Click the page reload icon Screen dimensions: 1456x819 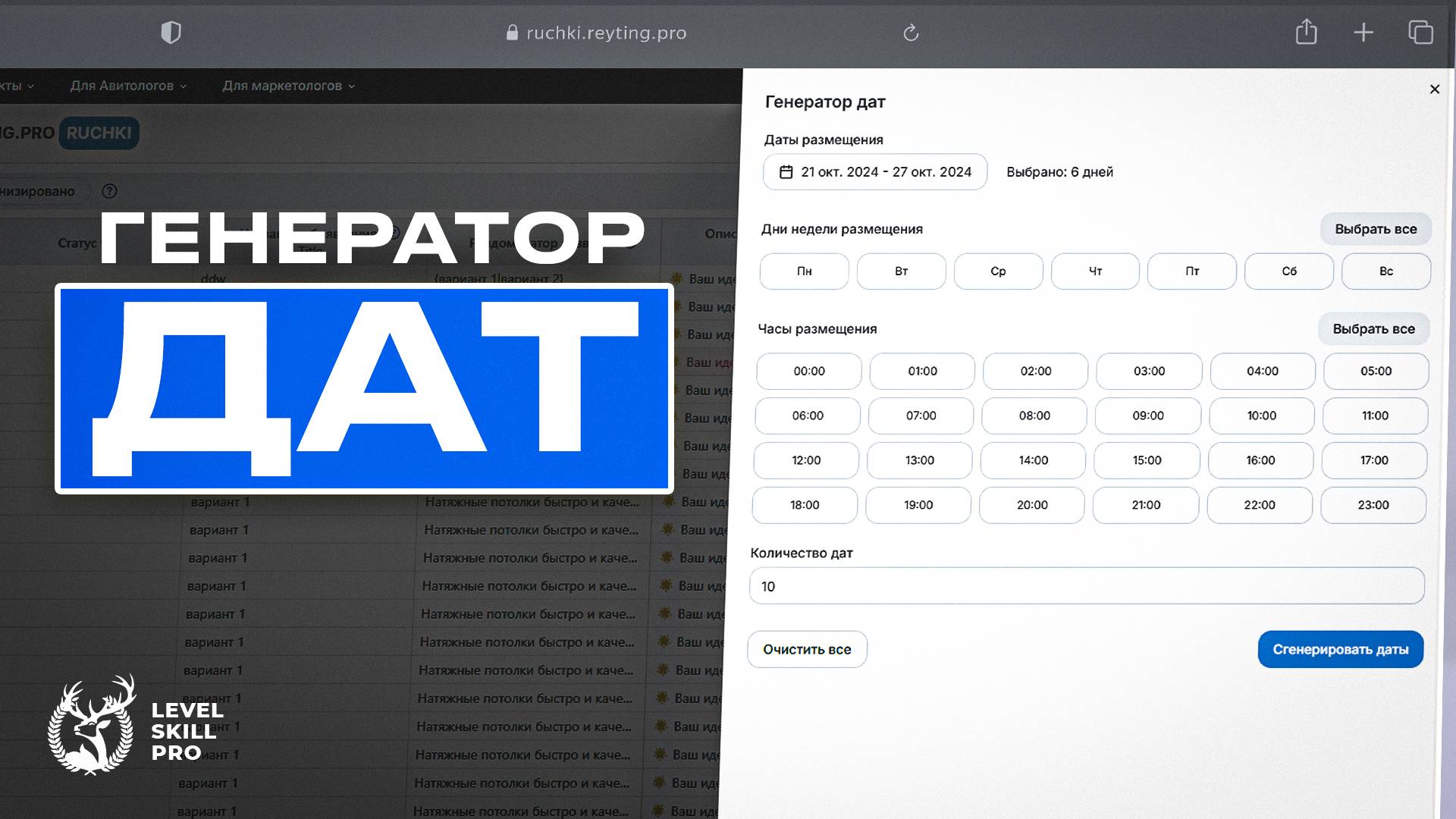pos(911,33)
